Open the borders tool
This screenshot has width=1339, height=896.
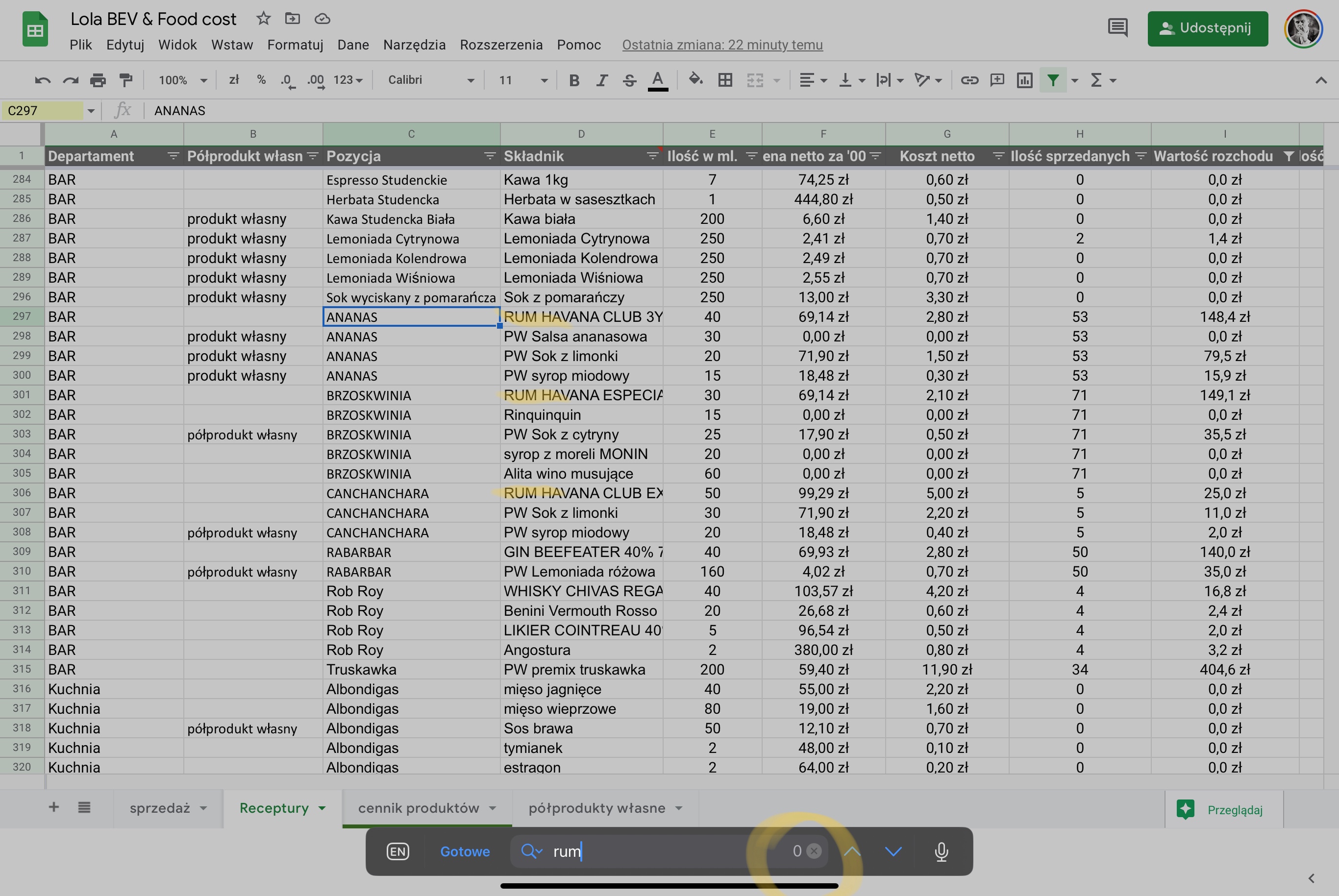(725, 80)
